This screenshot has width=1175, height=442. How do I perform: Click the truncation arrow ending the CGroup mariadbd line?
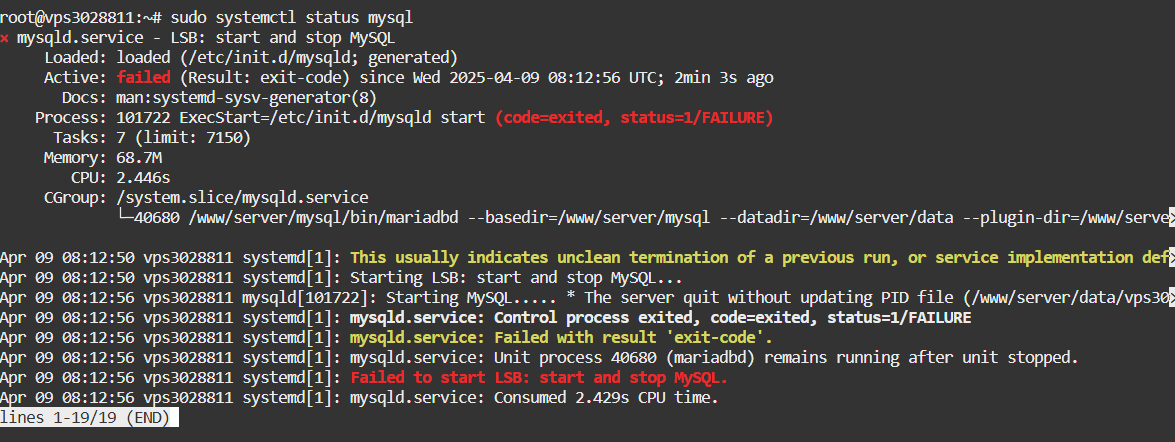point(1170,217)
